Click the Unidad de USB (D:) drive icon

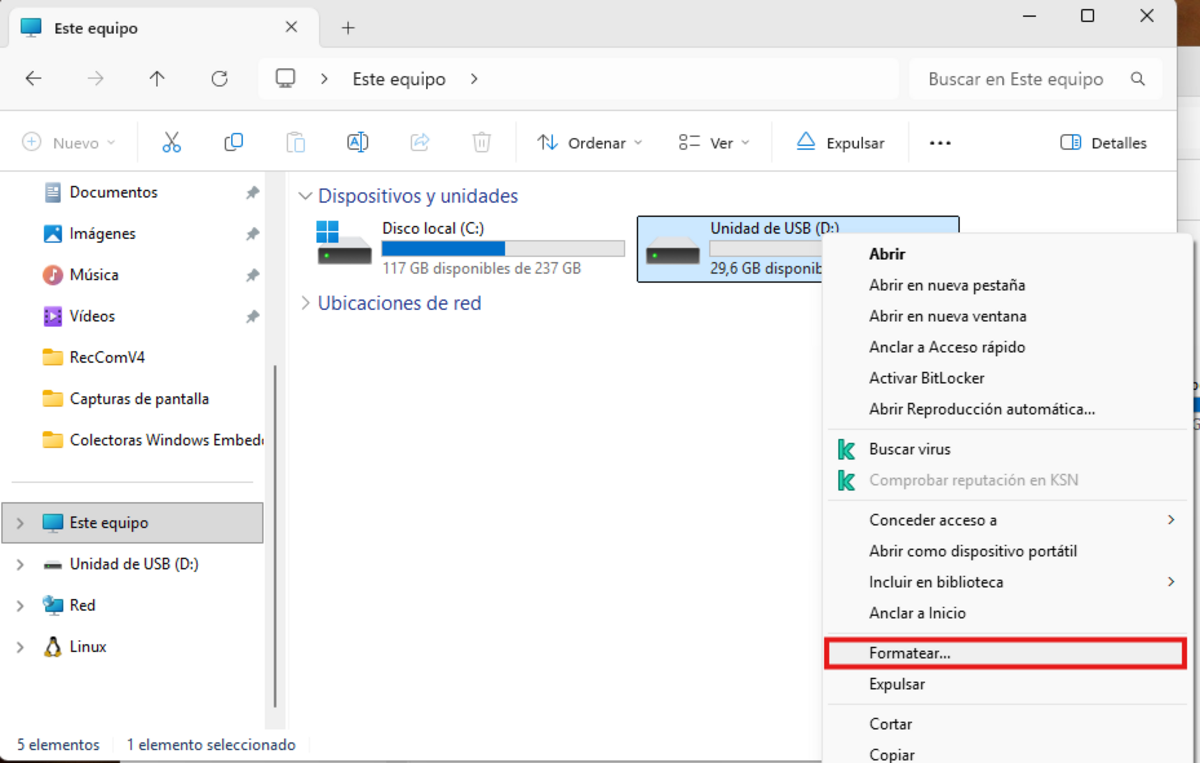point(673,250)
